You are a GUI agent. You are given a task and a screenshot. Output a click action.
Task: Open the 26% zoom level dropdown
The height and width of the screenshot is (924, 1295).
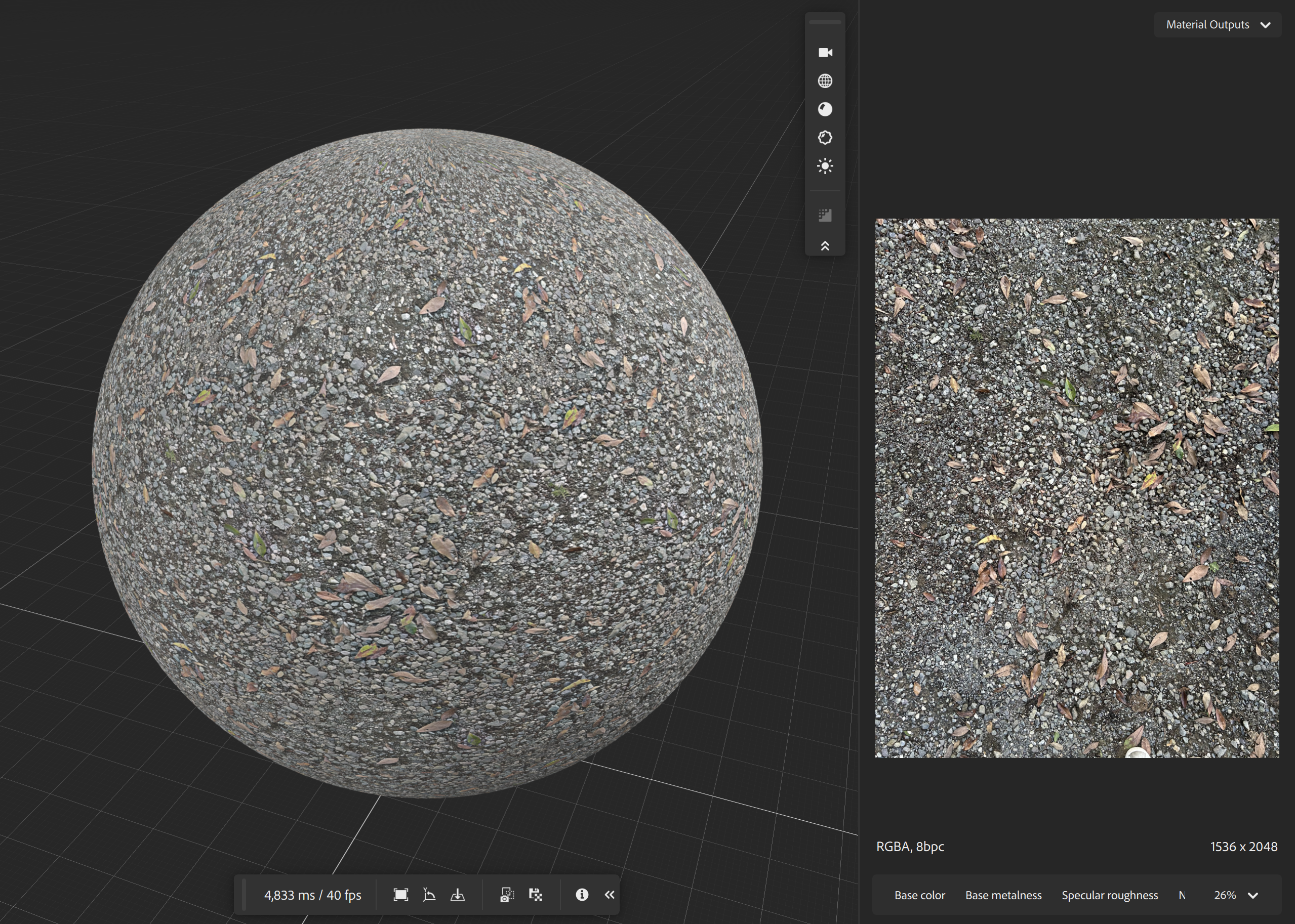1236,895
